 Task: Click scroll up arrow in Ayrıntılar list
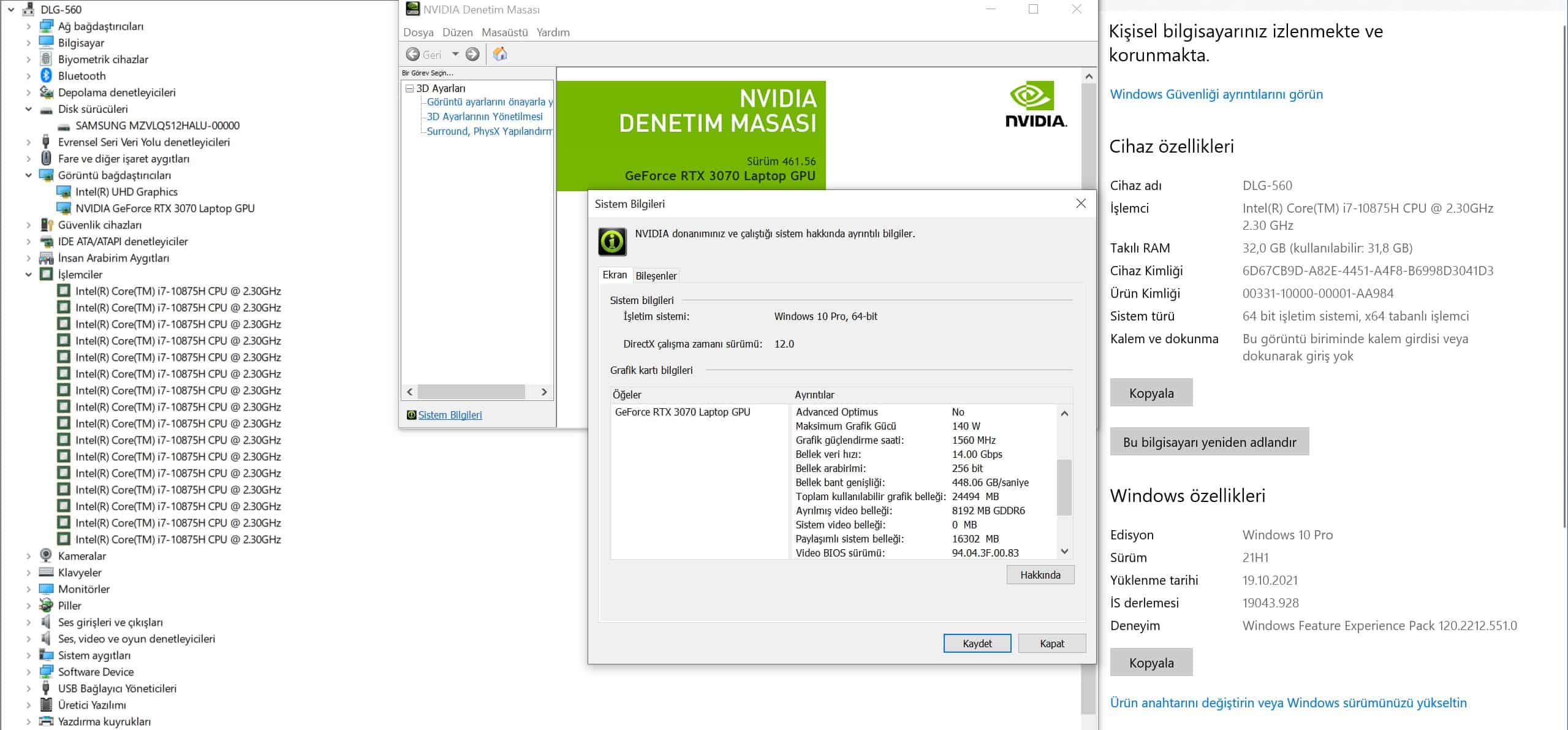click(1064, 413)
